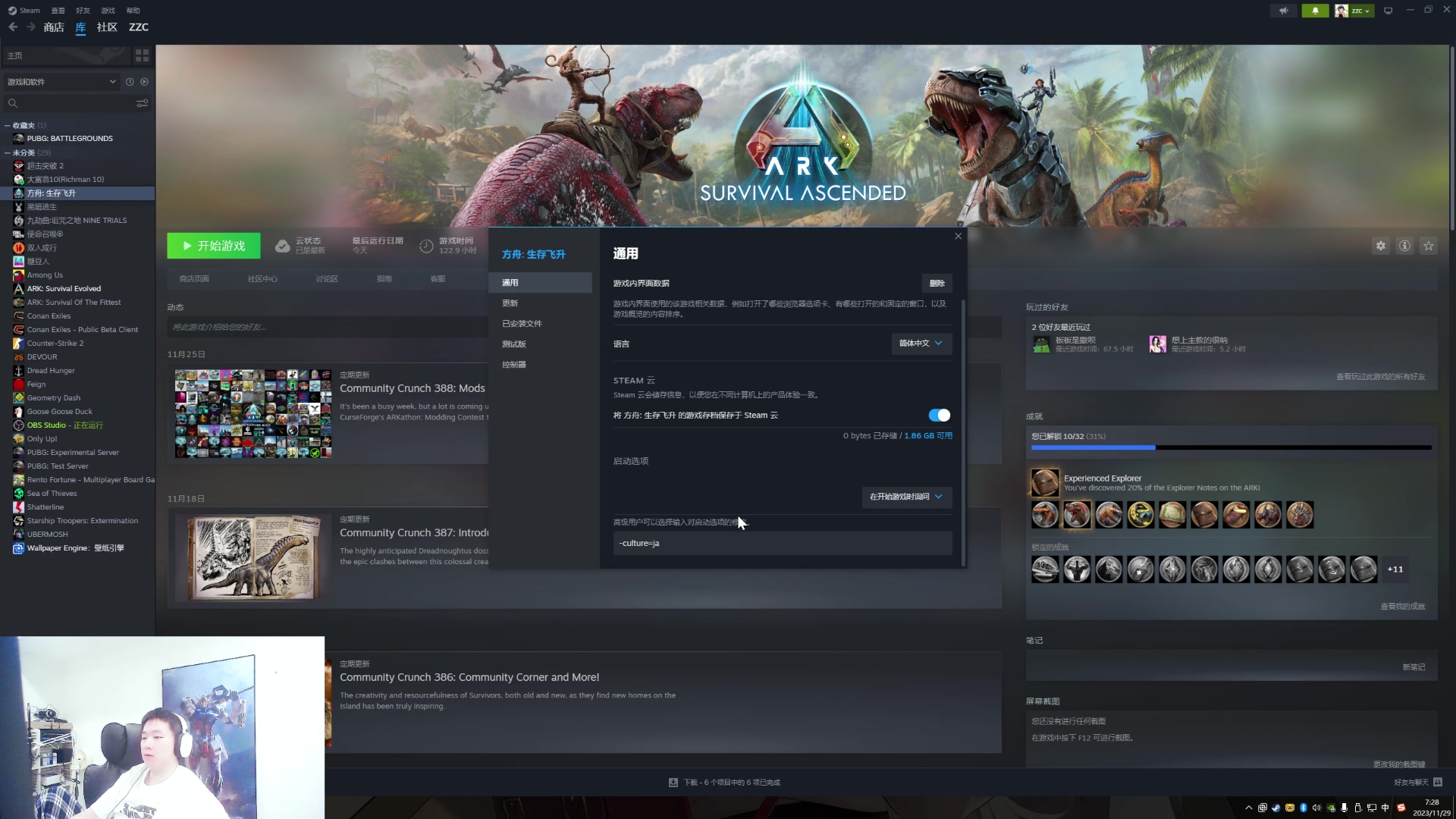This screenshot has width=1456, height=819.
Task: Open game settings gear icon
Action: tap(1381, 246)
